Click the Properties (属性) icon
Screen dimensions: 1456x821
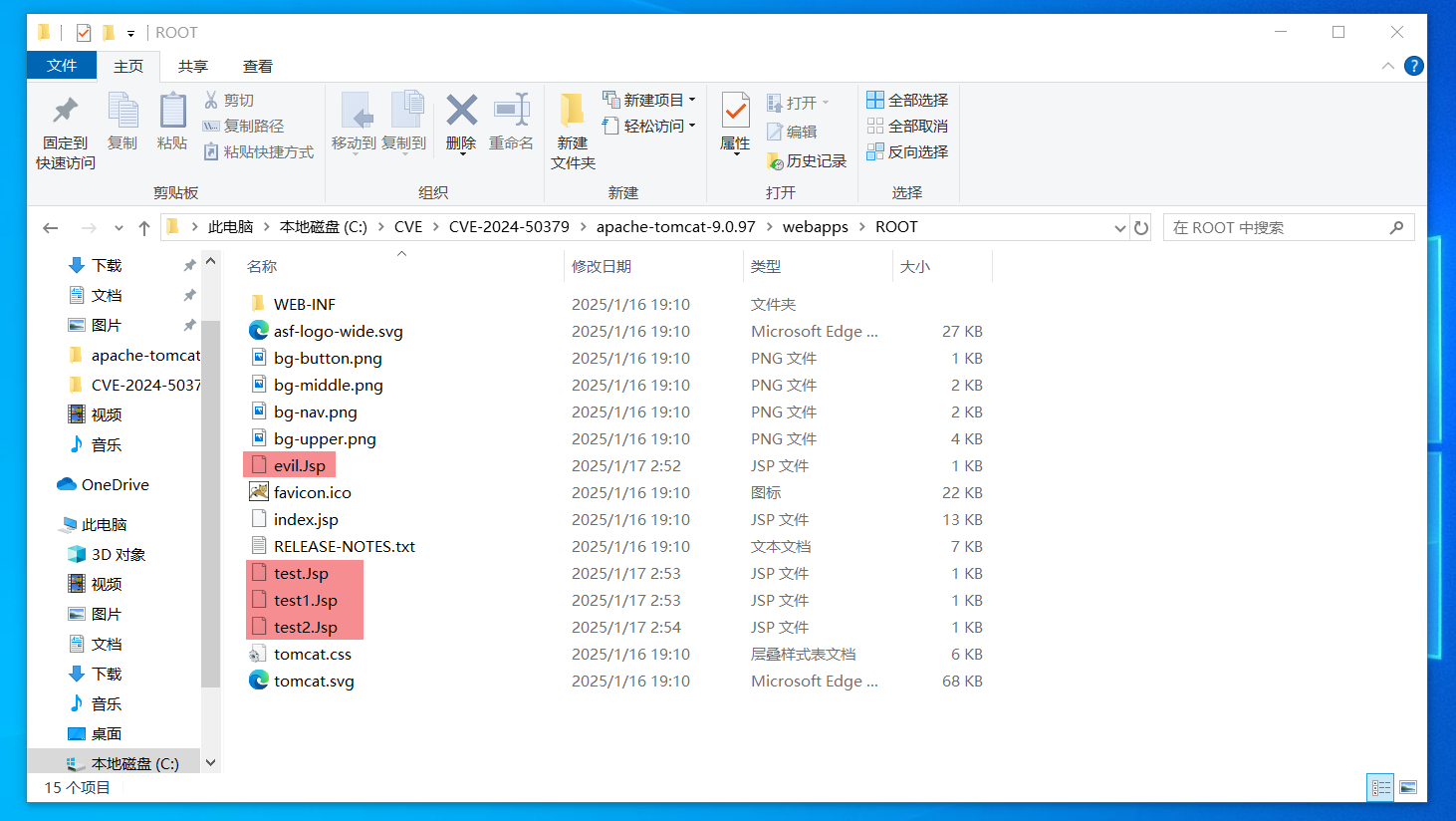735,112
